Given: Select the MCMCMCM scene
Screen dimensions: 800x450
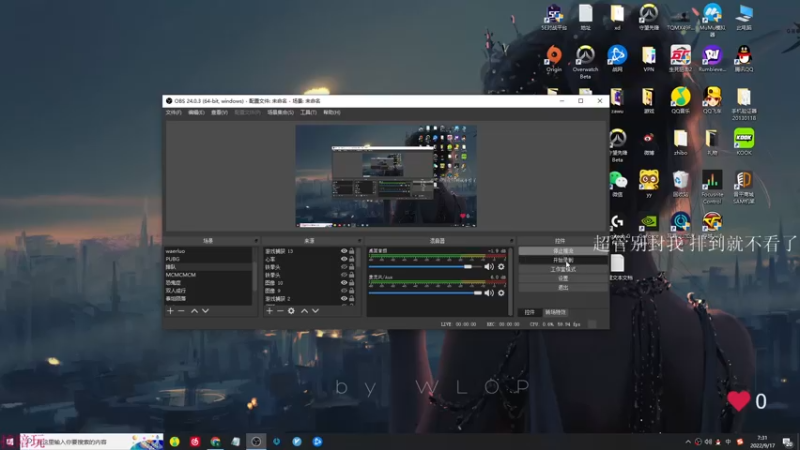Looking at the screenshot, I should [x=208, y=275].
